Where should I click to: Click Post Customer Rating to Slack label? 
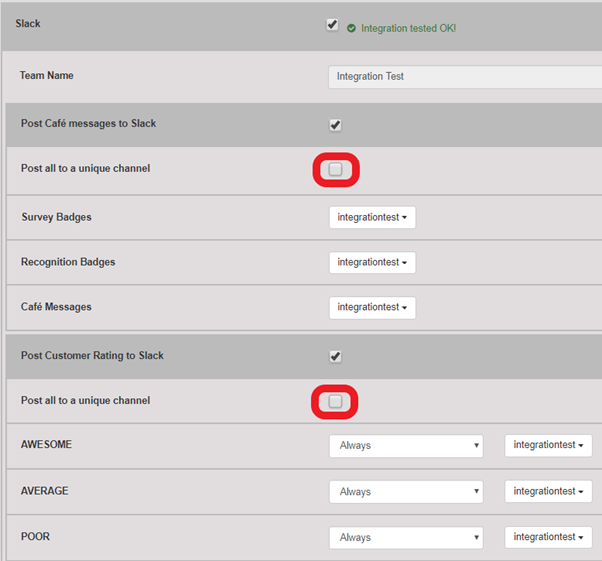click(x=92, y=356)
